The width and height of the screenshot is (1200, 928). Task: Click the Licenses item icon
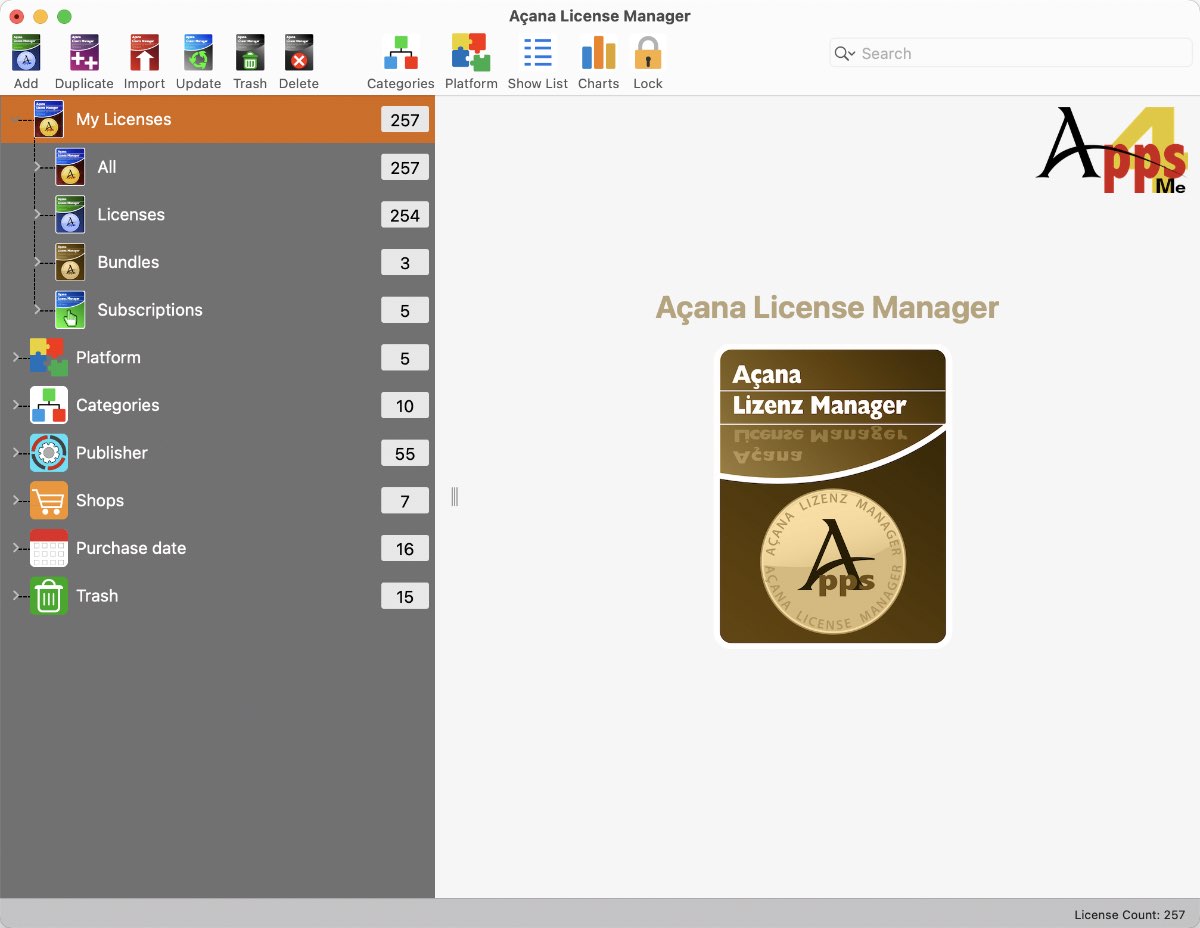coord(70,214)
